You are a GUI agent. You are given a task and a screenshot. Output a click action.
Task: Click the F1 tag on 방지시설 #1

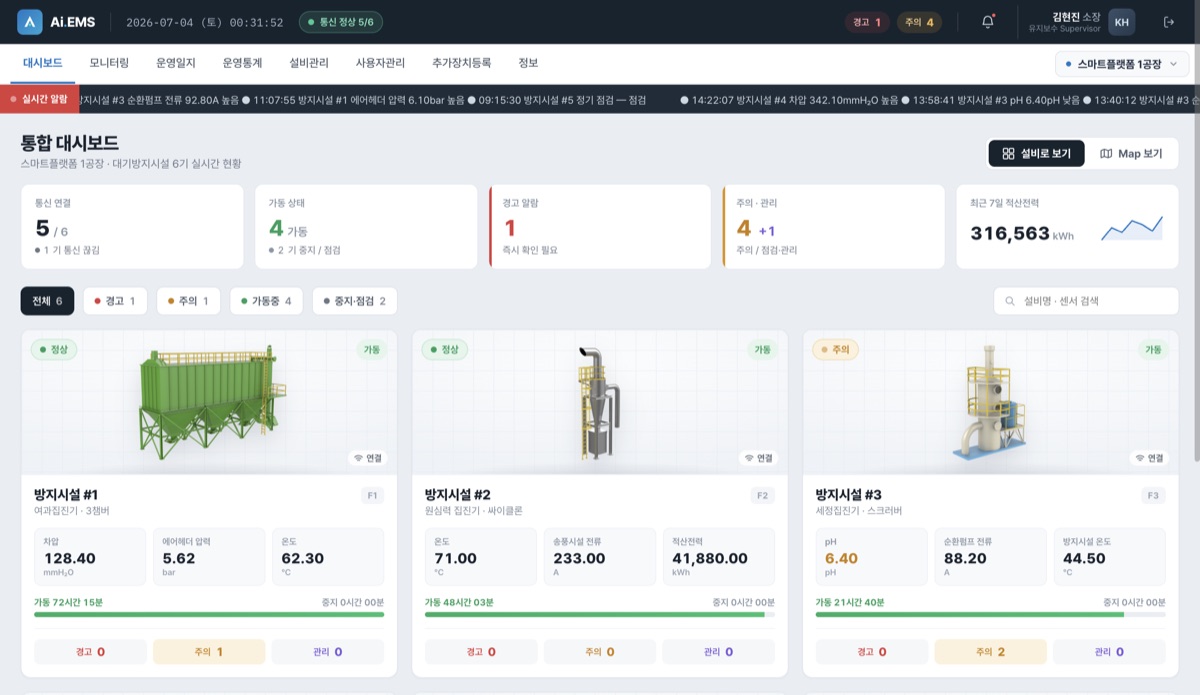(373, 495)
